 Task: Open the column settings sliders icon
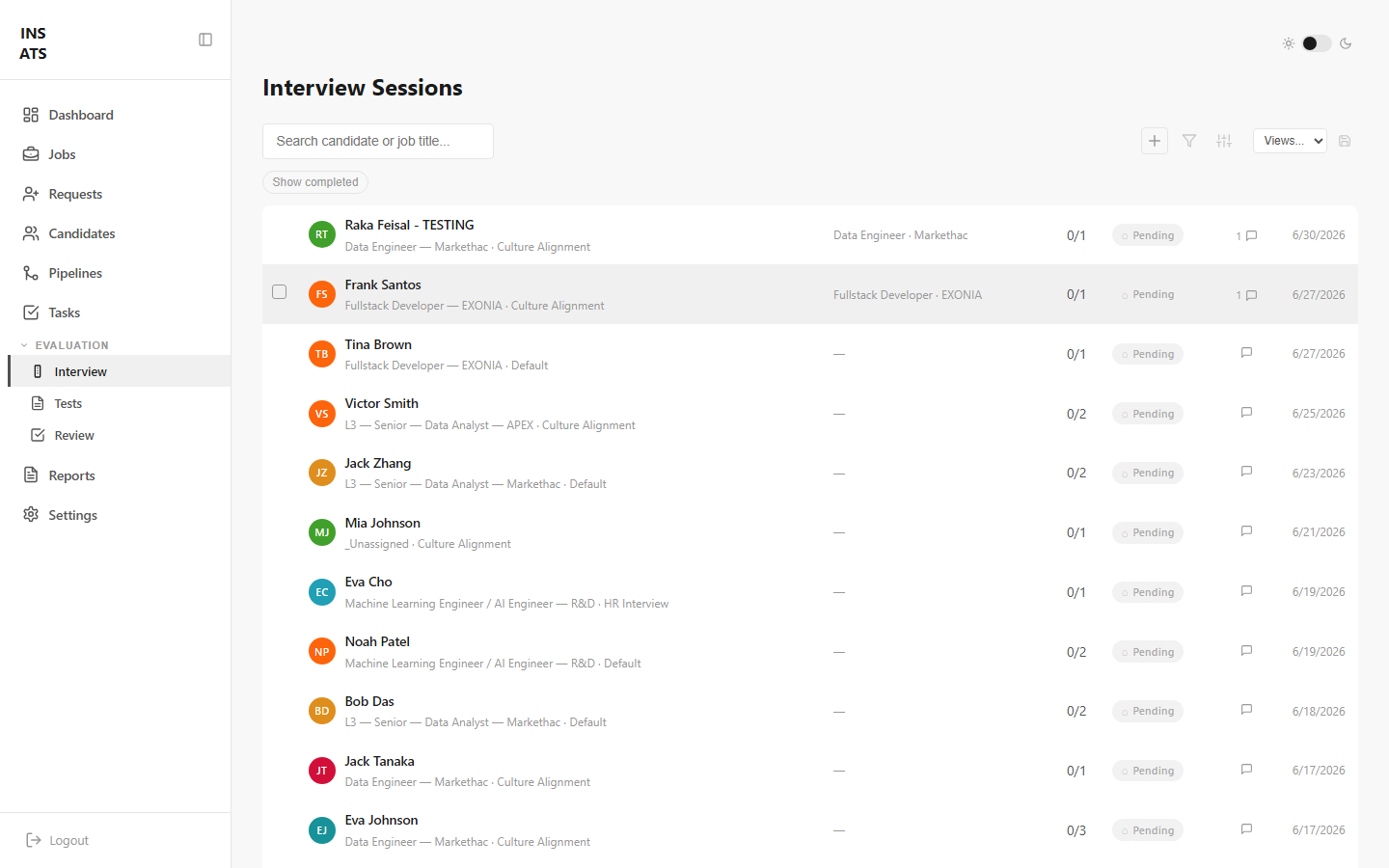[1224, 141]
